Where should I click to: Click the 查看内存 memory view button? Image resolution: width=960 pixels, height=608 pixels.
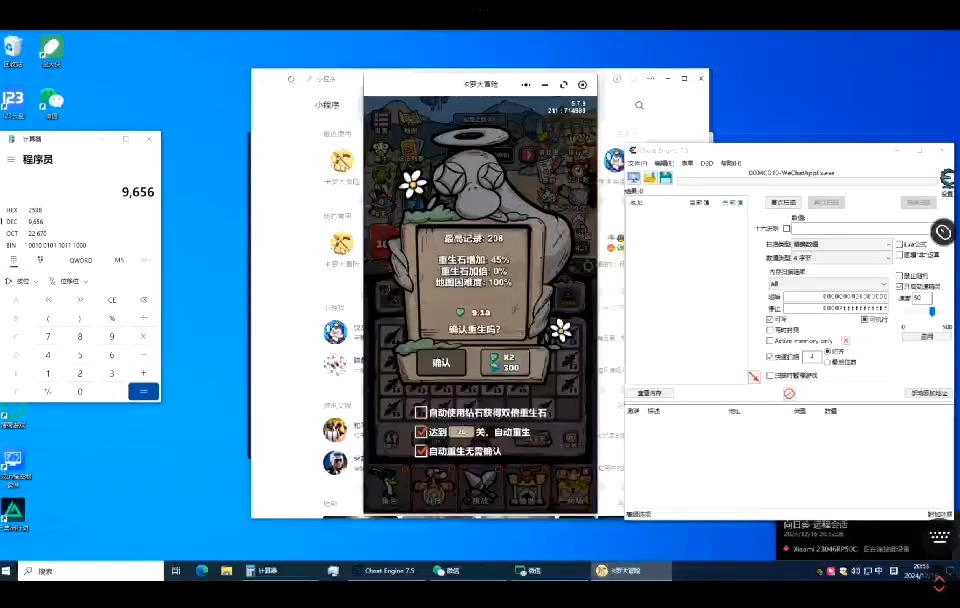pyautogui.click(x=650, y=393)
